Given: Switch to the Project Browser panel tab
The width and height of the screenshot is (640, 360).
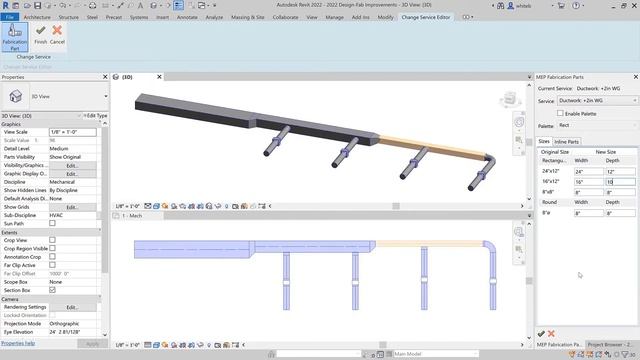Looking at the screenshot, I should (610, 344).
